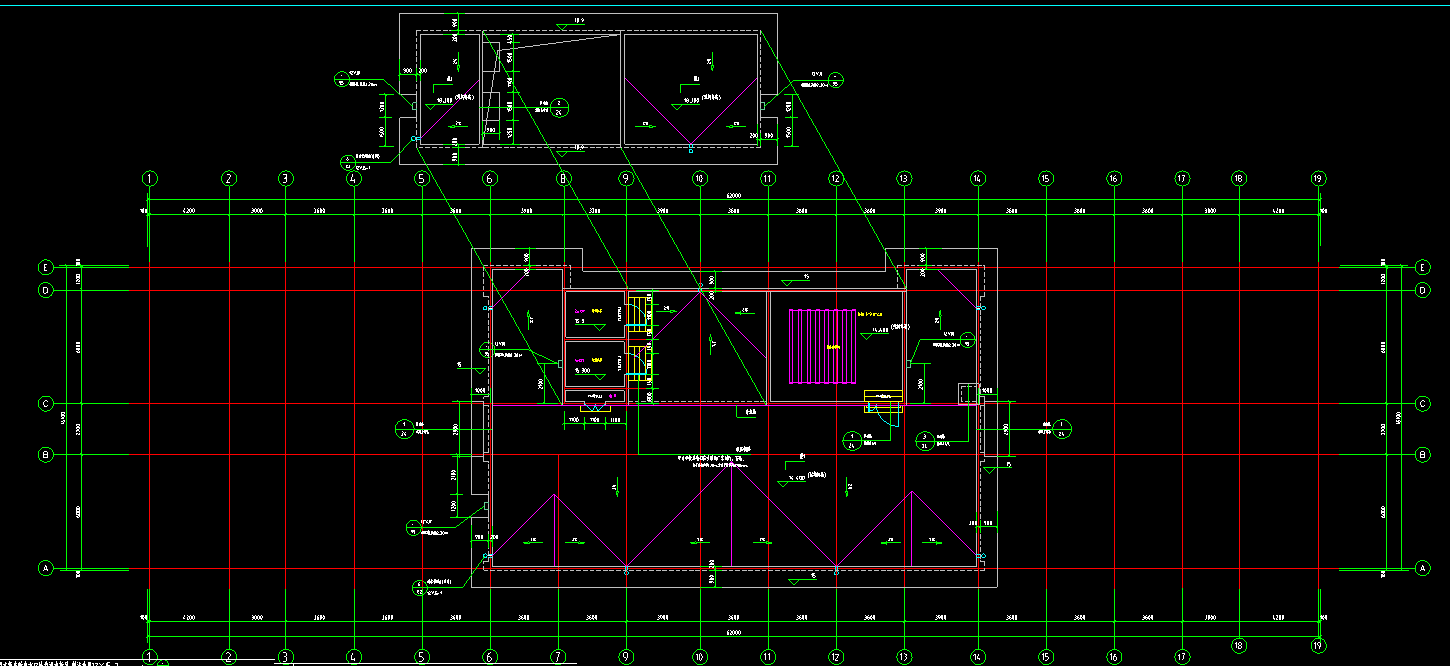Select detail callout 2/24 in the small roof plan
The width and height of the screenshot is (1450, 666).
pos(560,107)
